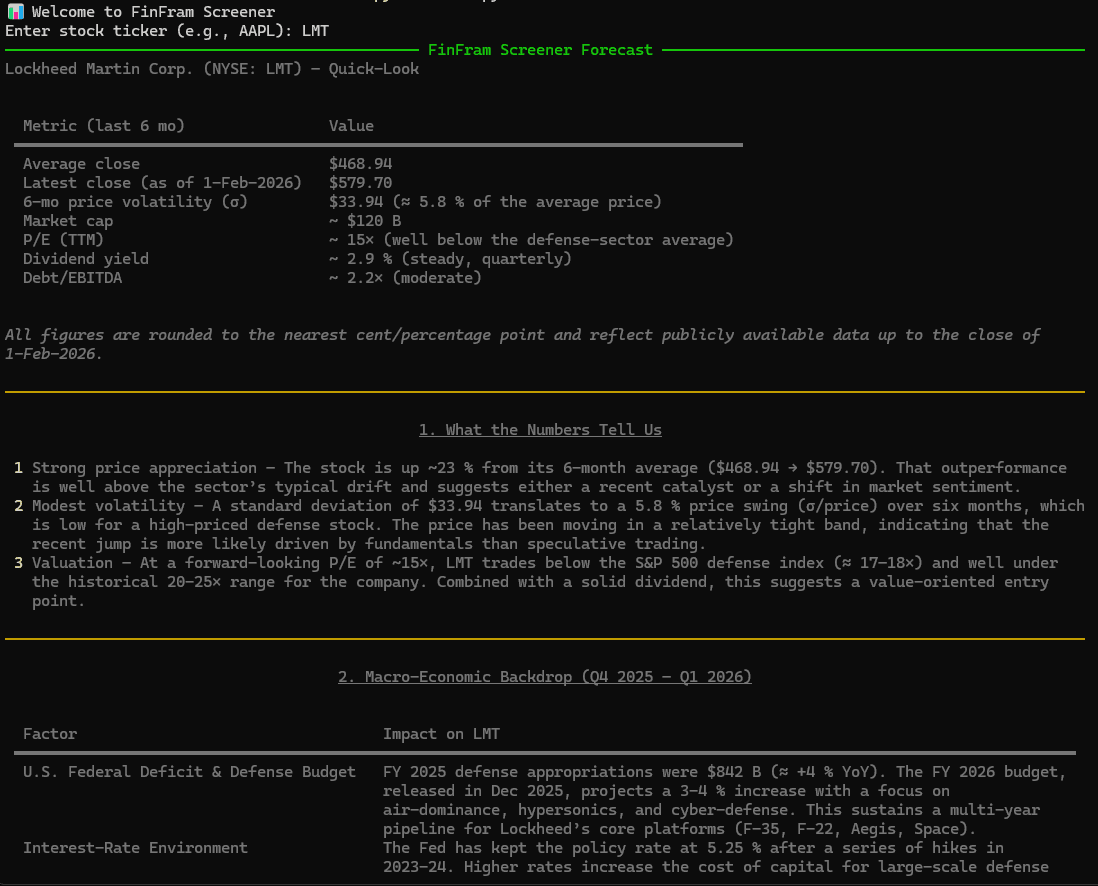Click the 'FY 2025 defense appropriations' impact text

[724, 800]
